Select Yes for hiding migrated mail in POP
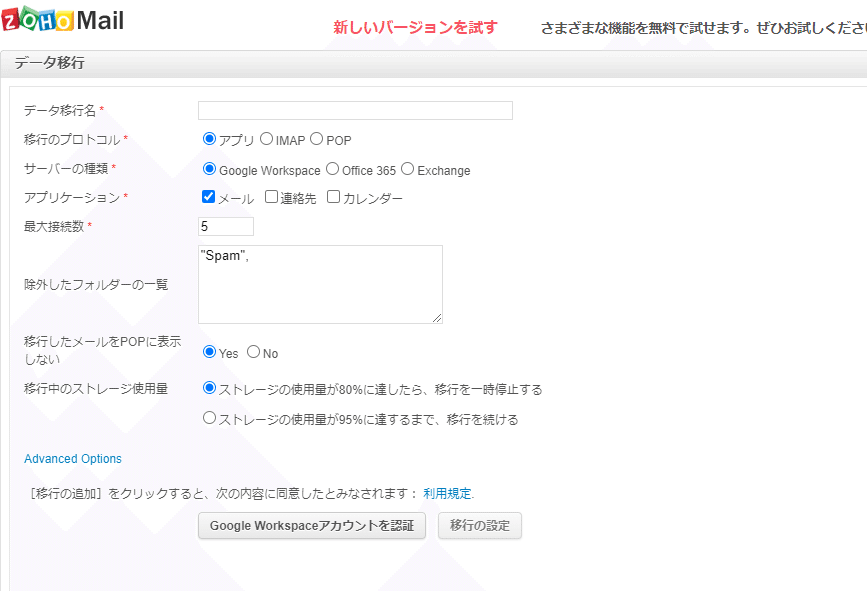The image size is (867, 591). coord(209,352)
